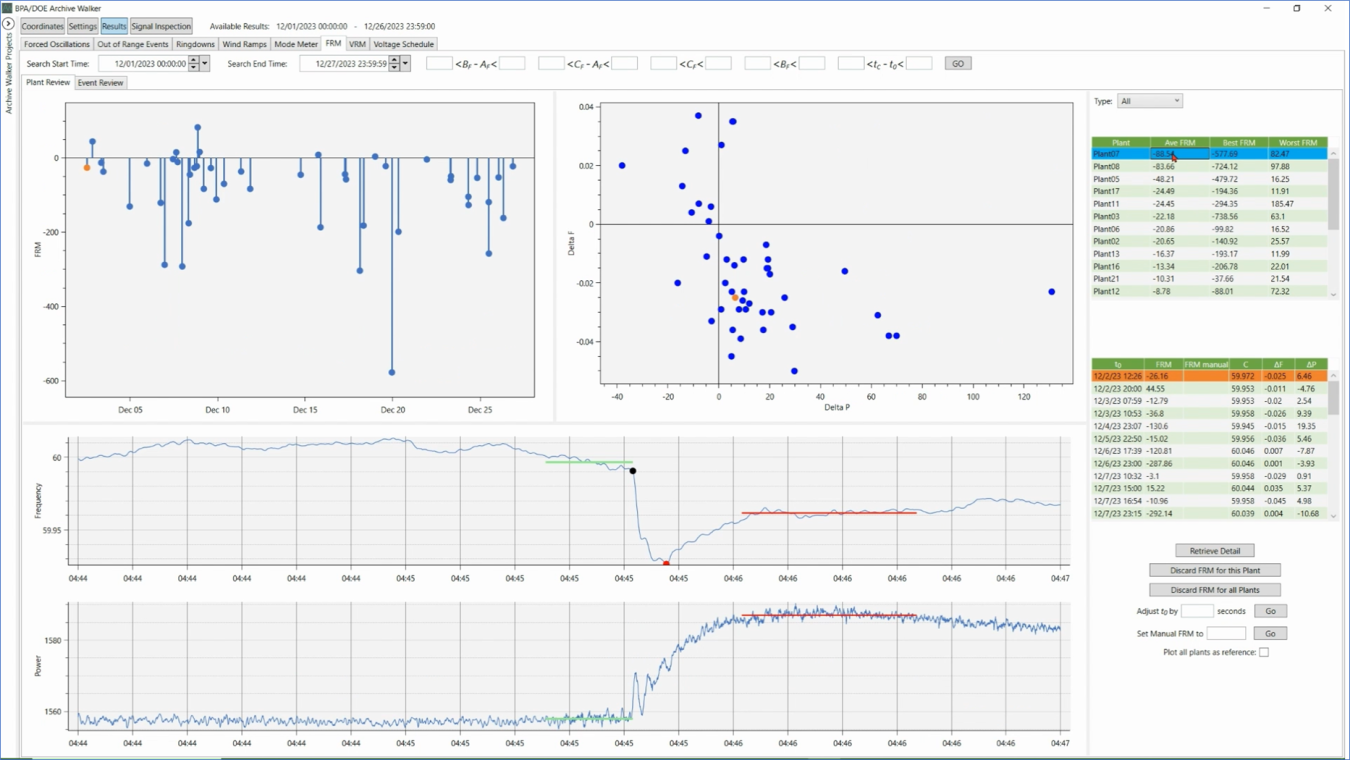Click Retrieve Detail
The height and width of the screenshot is (760, 1350).
coord(1214,550)
